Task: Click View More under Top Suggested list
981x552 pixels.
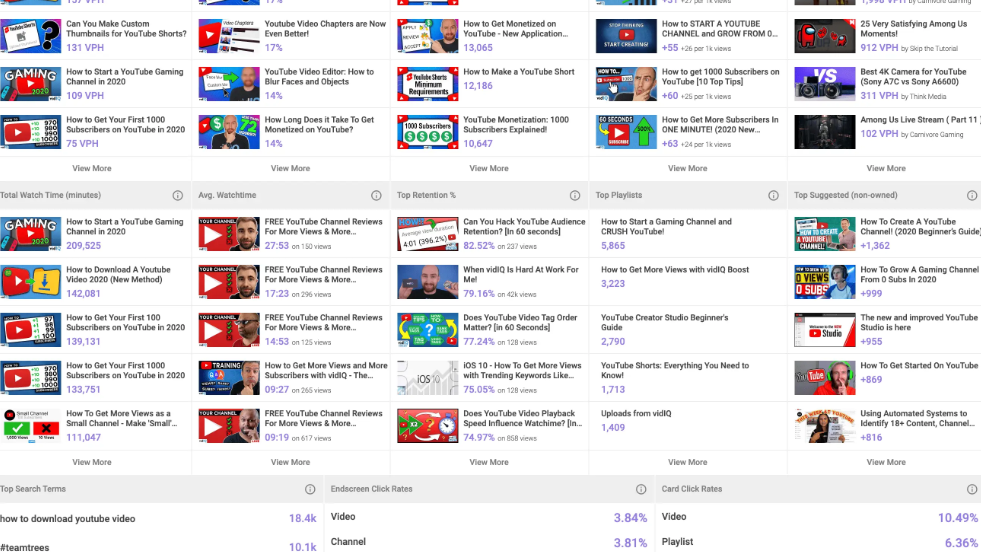Action: [886, 462]
